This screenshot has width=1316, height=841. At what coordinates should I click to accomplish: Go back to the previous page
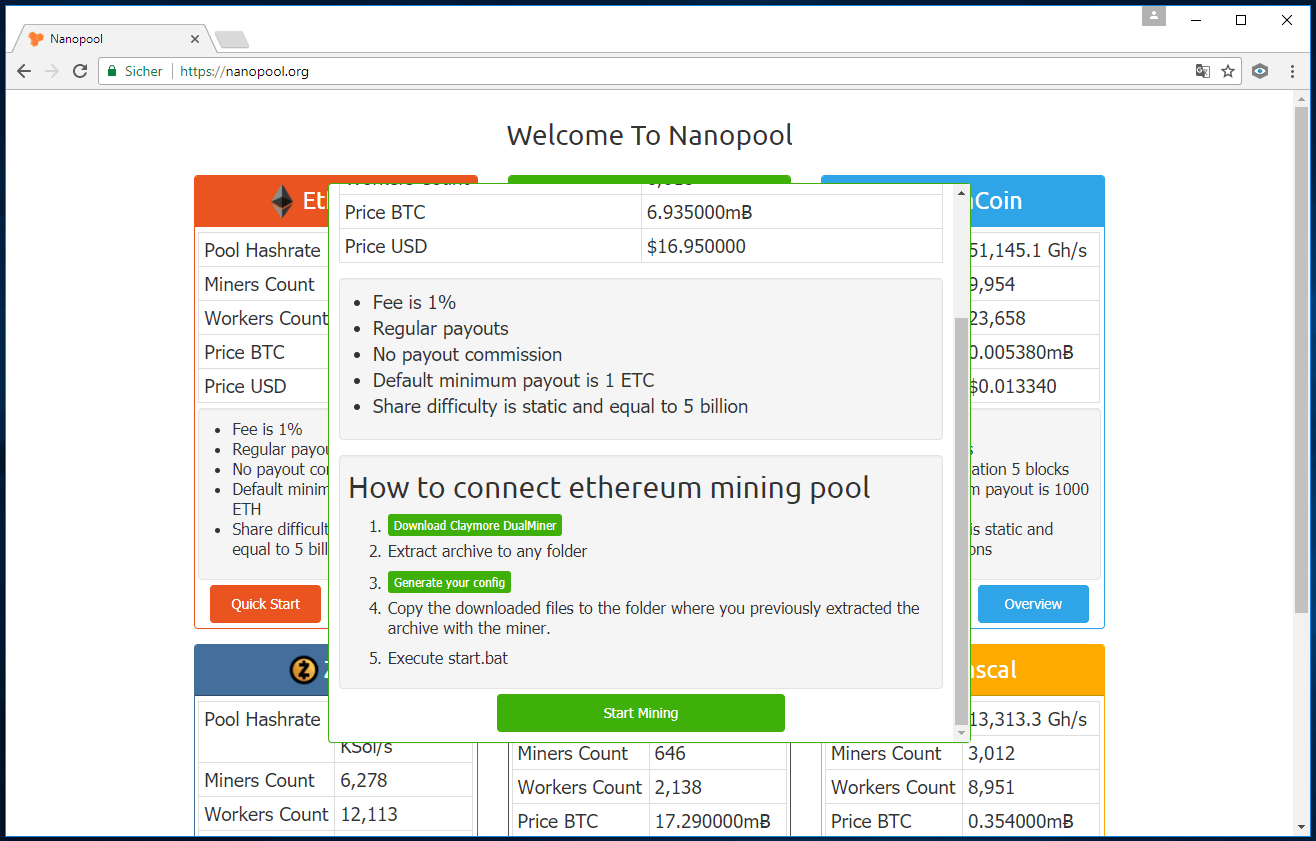pos(24,71)
